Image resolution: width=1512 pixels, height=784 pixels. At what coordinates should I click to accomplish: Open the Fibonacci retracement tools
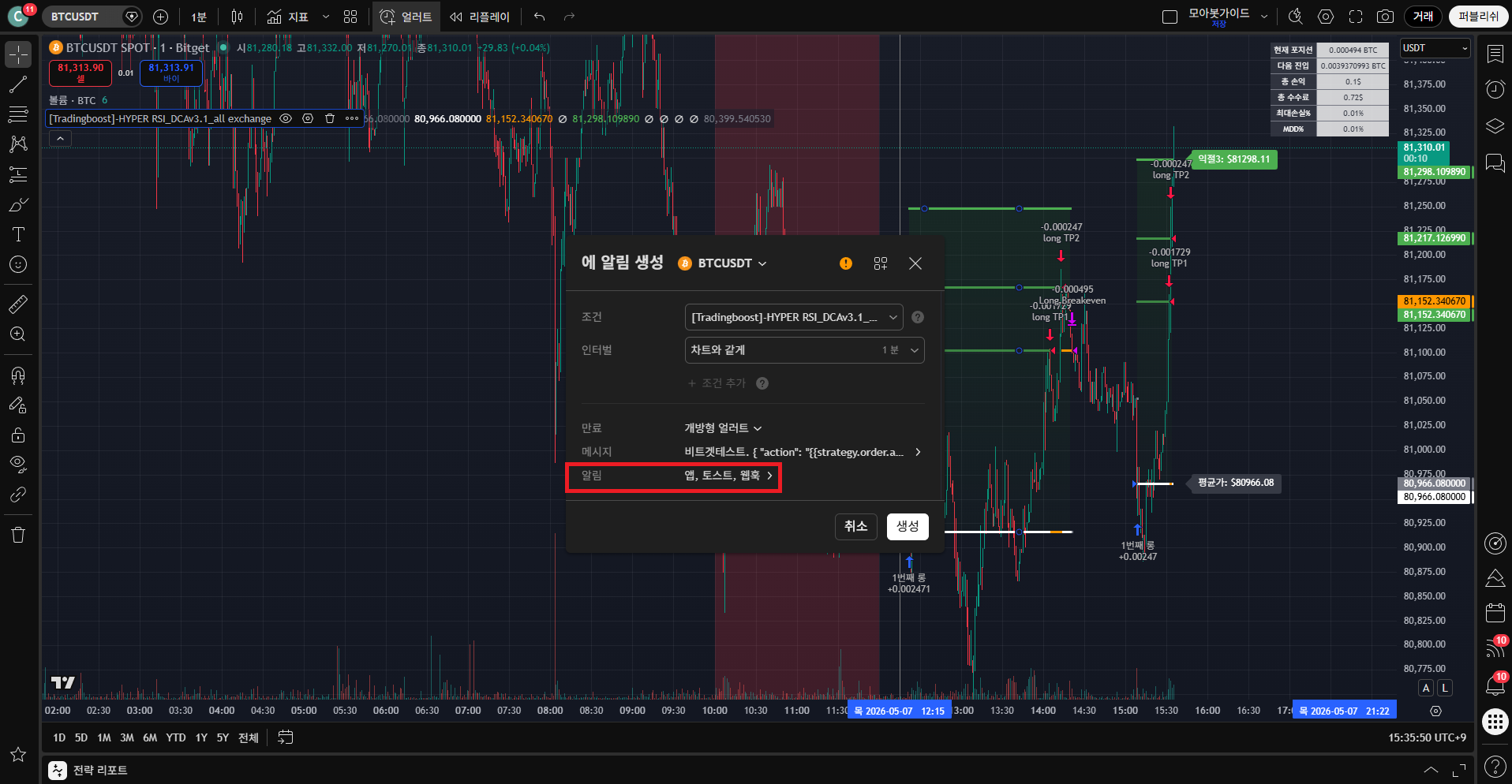[x=18, y=114]
